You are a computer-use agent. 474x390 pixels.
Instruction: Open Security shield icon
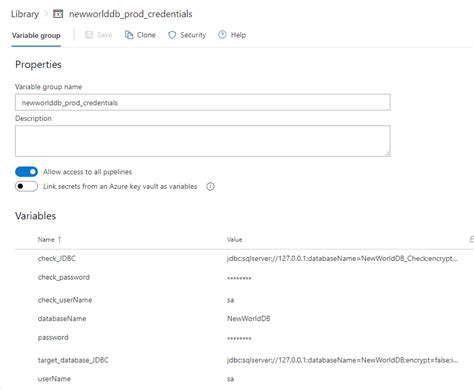coord(172,35)
